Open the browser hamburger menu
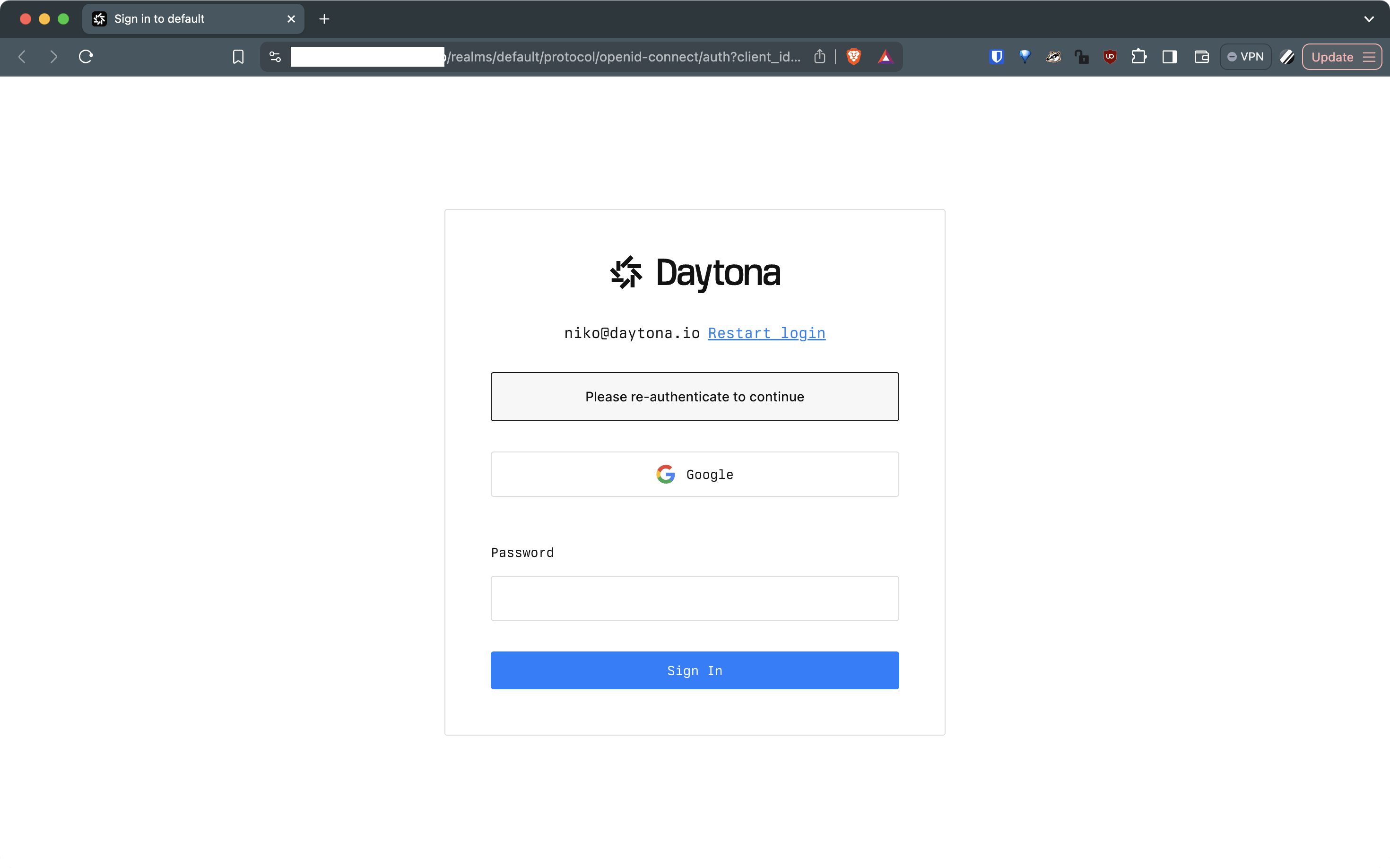The image size is (1390, 868). coord(1369,57)
